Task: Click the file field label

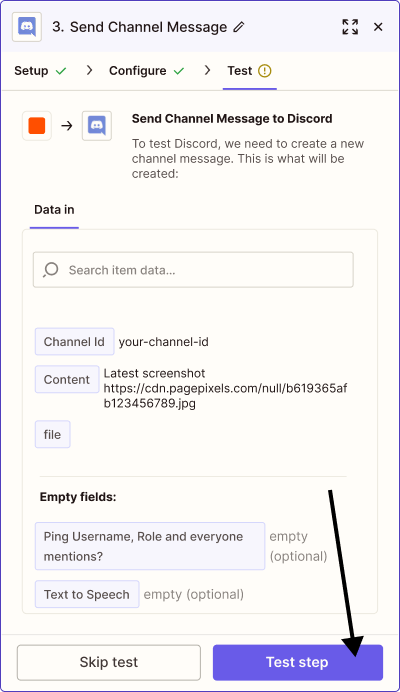Action: [53, 434]
